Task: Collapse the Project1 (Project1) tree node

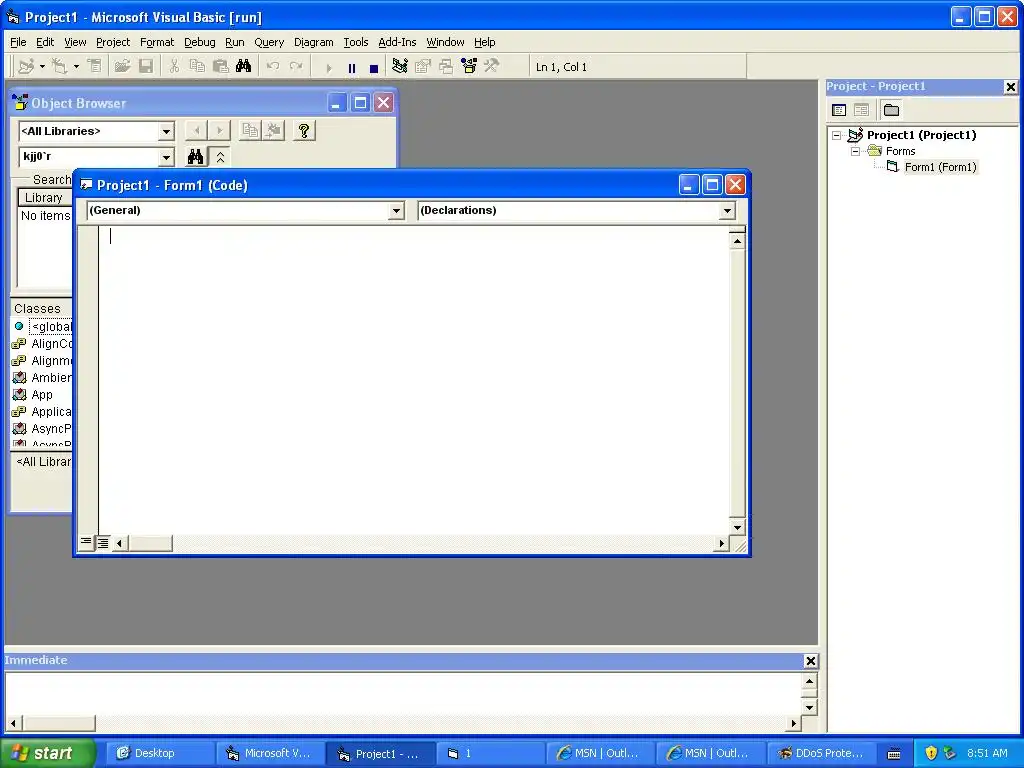Action: pyautogui.click(x=837, y=136)
